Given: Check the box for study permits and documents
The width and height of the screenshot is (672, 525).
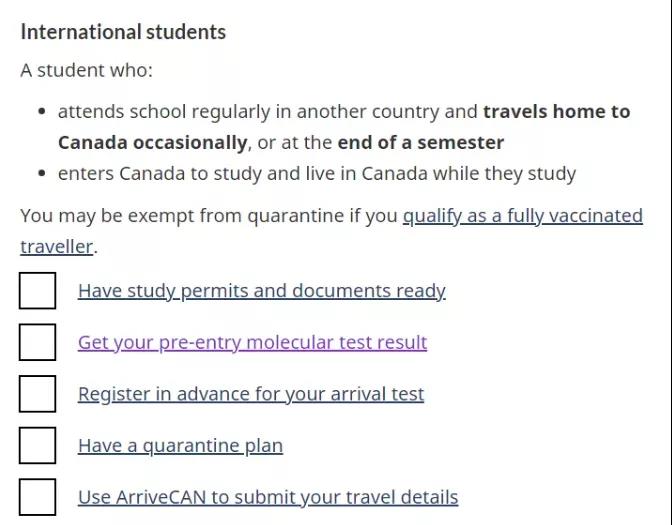Looking at the screenshot, I should click(37, 291).
